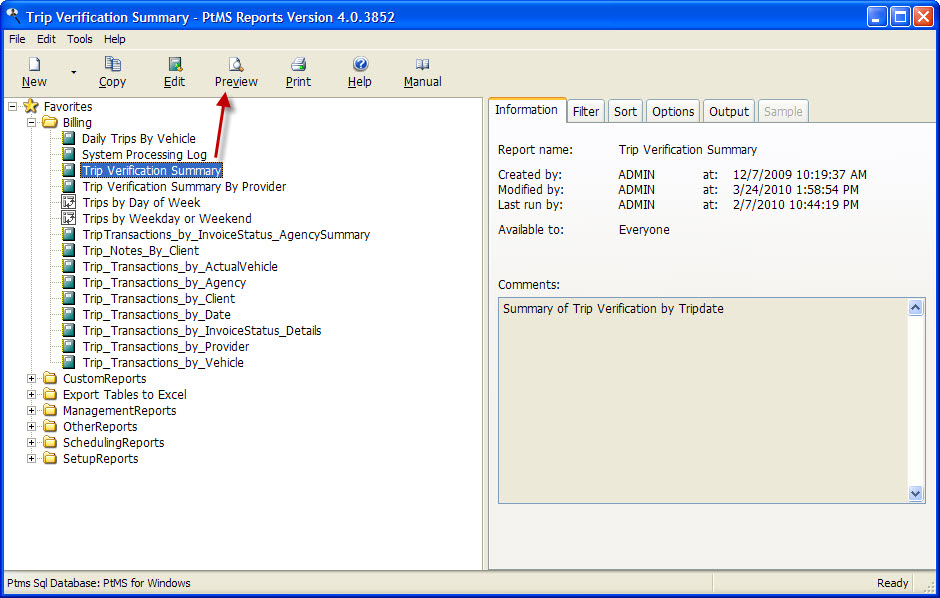Switch to the Options tab
Viewport: 940px width, 598px height.
(673, 111)
